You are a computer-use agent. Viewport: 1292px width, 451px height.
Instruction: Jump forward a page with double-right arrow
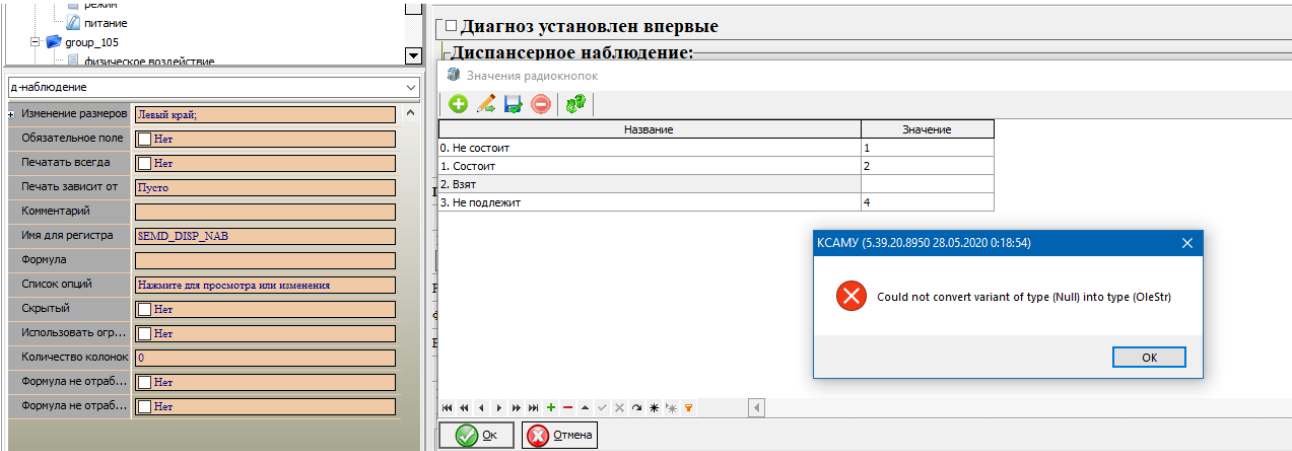(x=516, y=408)
